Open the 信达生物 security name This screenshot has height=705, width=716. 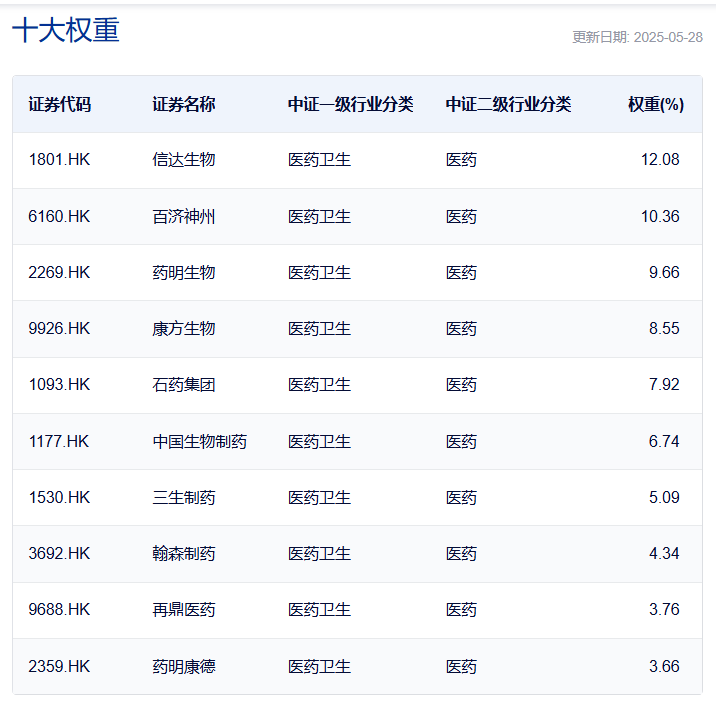[184, 160]
